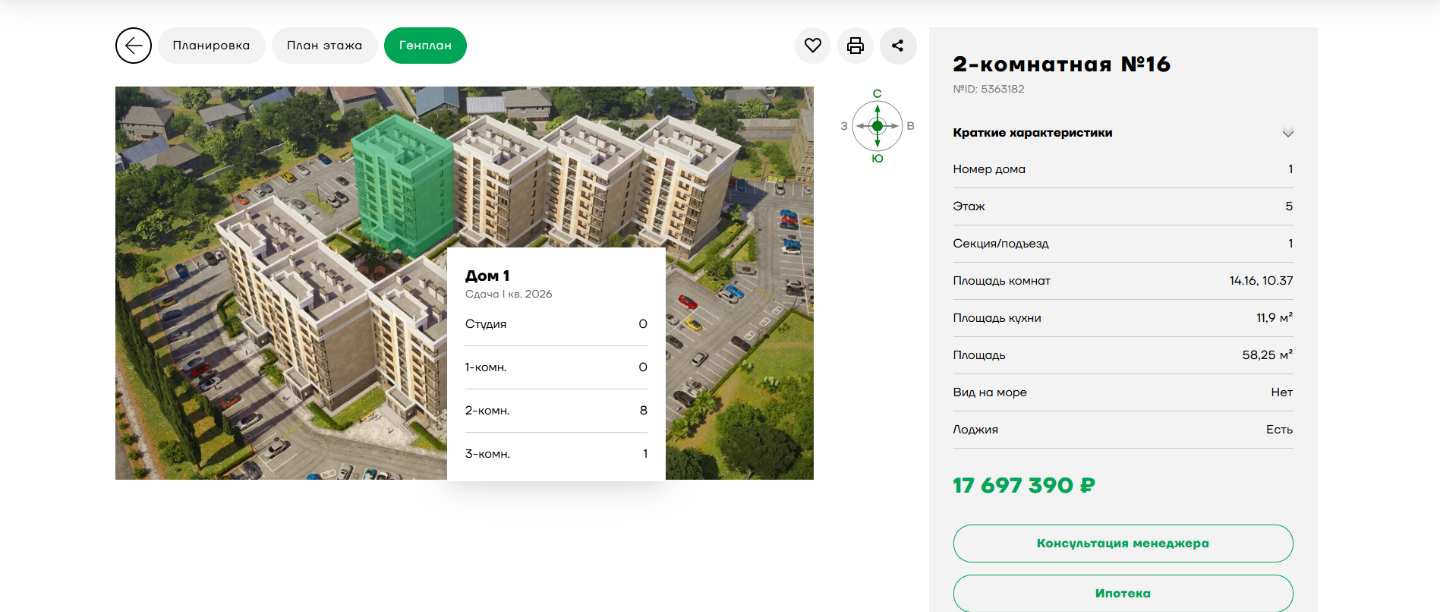Open the Планировка tab
1440x612 pixels.
coord(211,45)
